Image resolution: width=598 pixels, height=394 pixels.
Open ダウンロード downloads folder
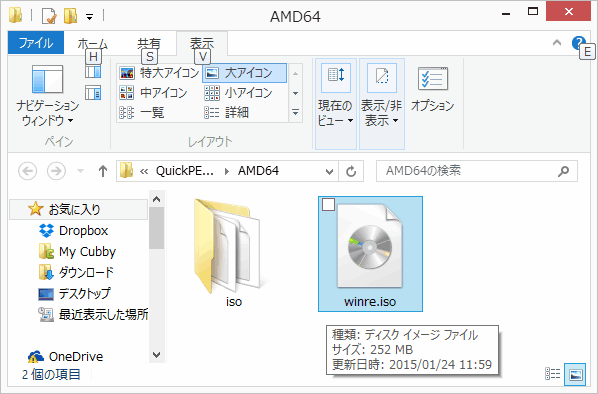click(x=76, y=272)
